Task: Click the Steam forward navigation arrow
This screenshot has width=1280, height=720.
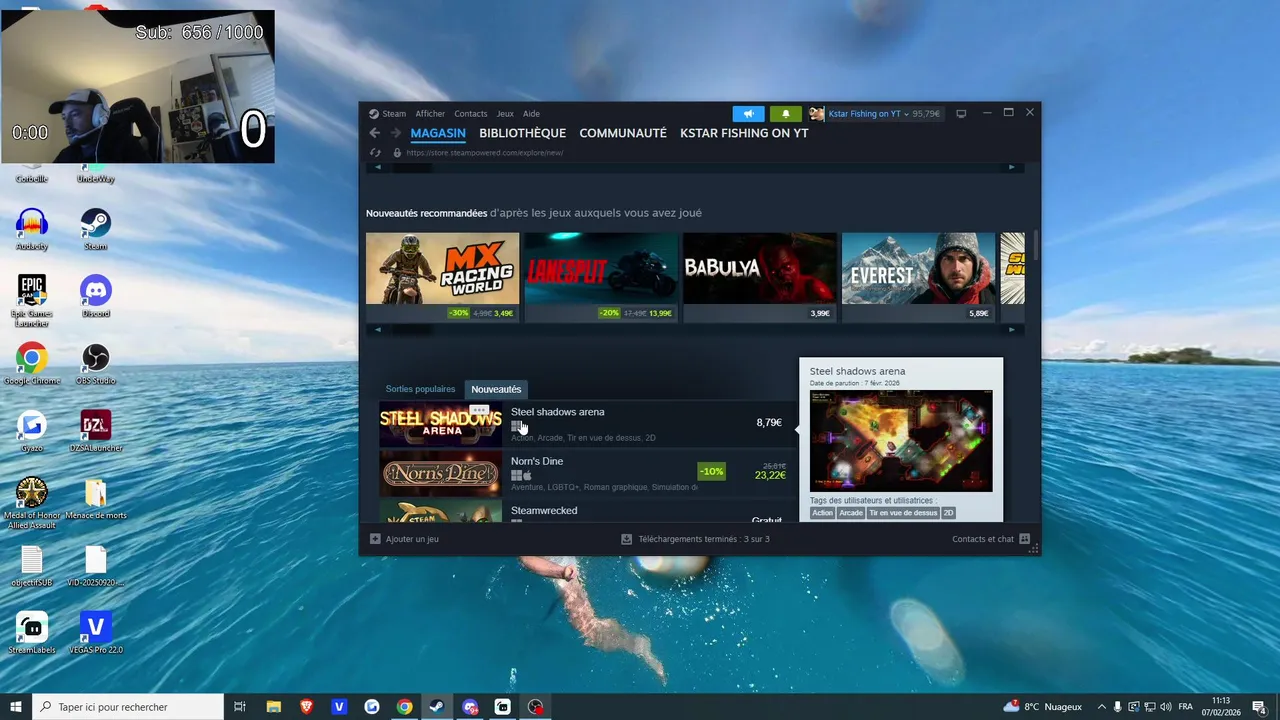Action: [x=395, y=133]
